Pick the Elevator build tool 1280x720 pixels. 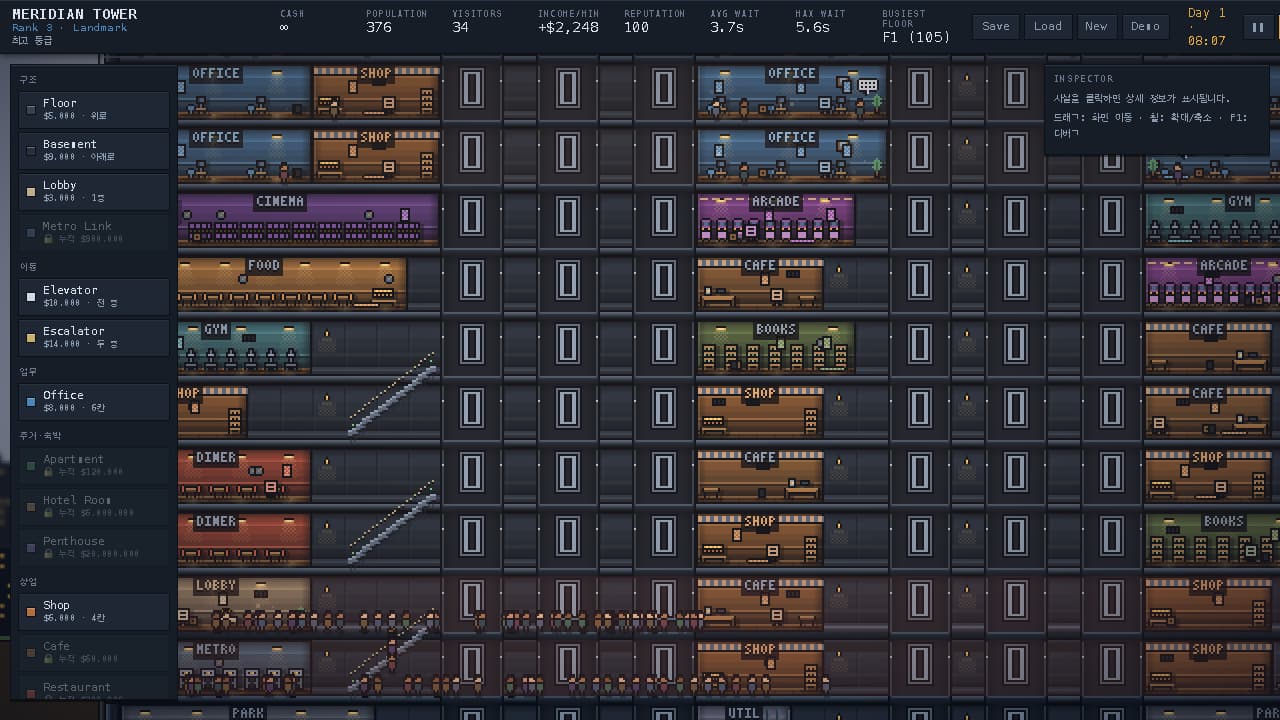pyautogui.click(x=94, y=296)
